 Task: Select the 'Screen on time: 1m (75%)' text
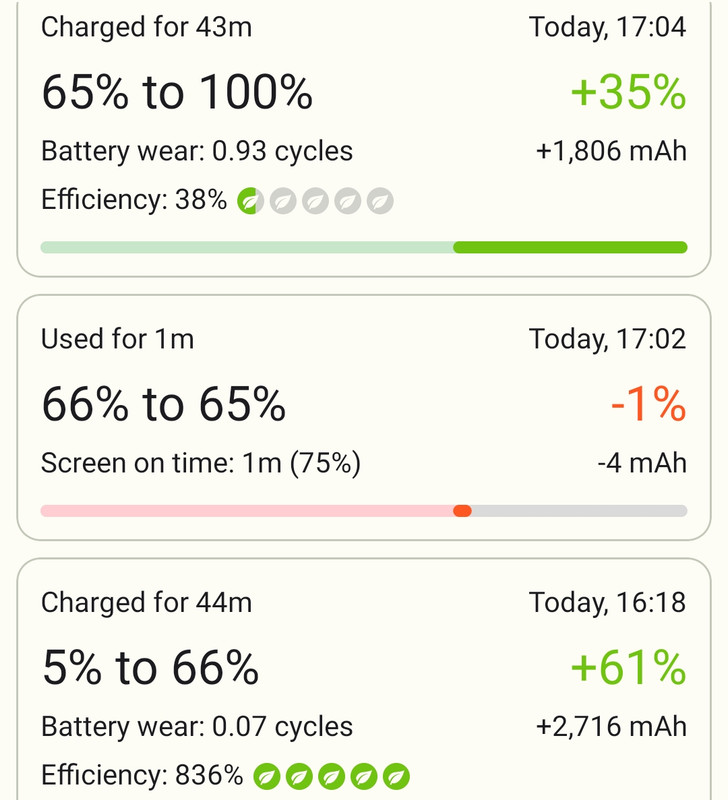pyautogui.click(x=201, y=463)
